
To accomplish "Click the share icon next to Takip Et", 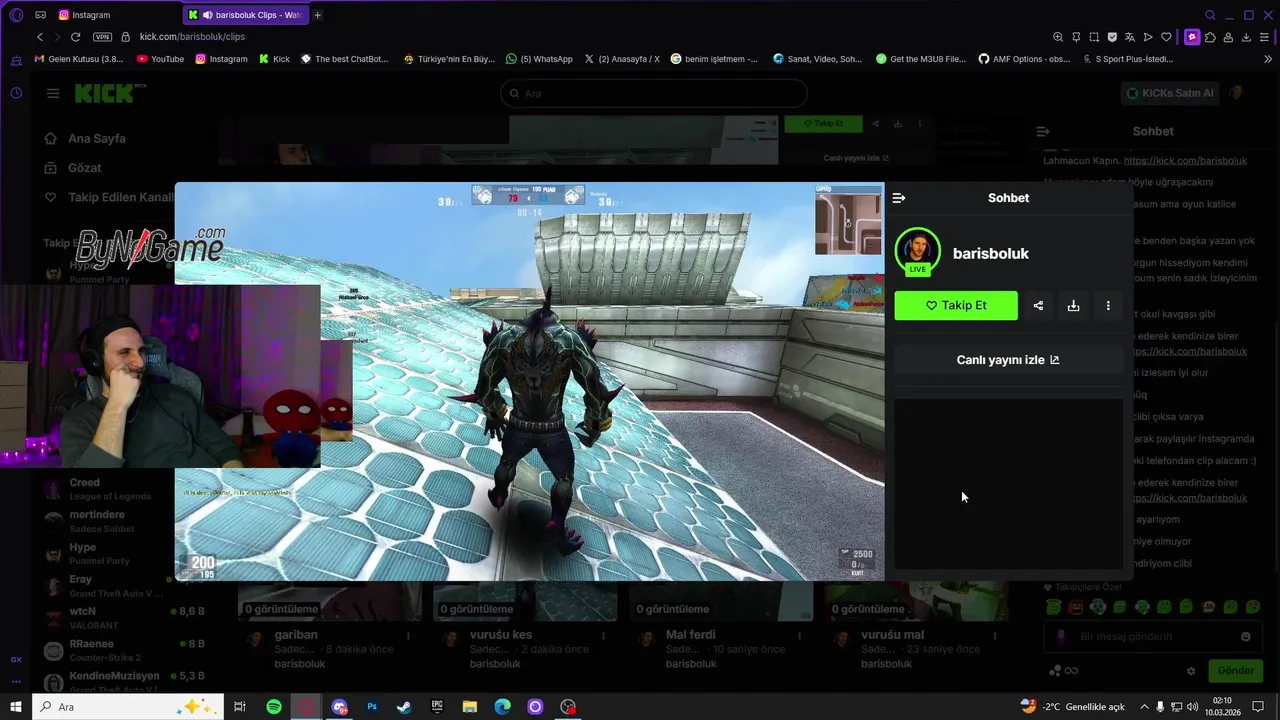I will coord(1038,306).
